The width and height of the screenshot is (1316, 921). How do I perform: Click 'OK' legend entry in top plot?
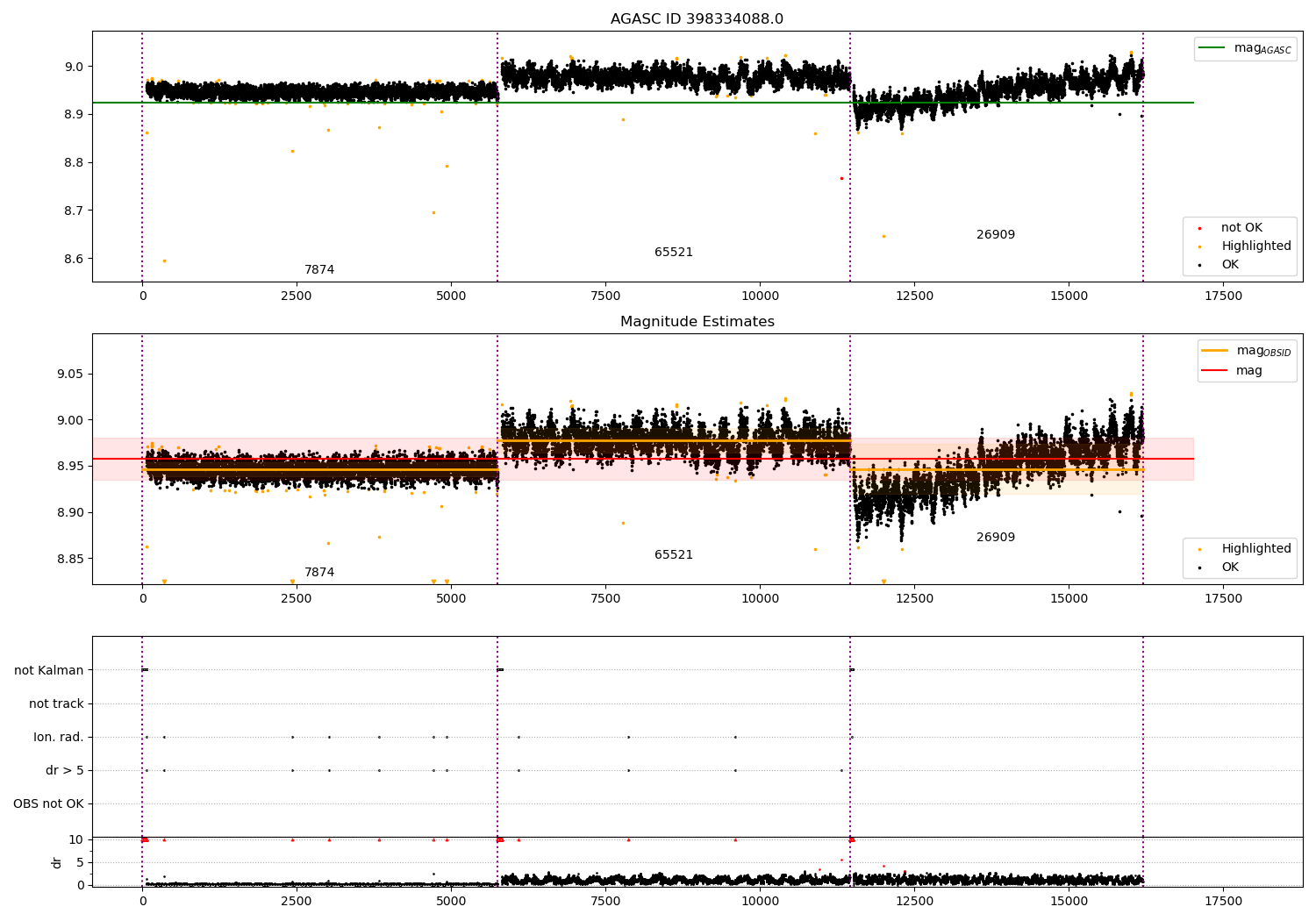(1229, 265)
